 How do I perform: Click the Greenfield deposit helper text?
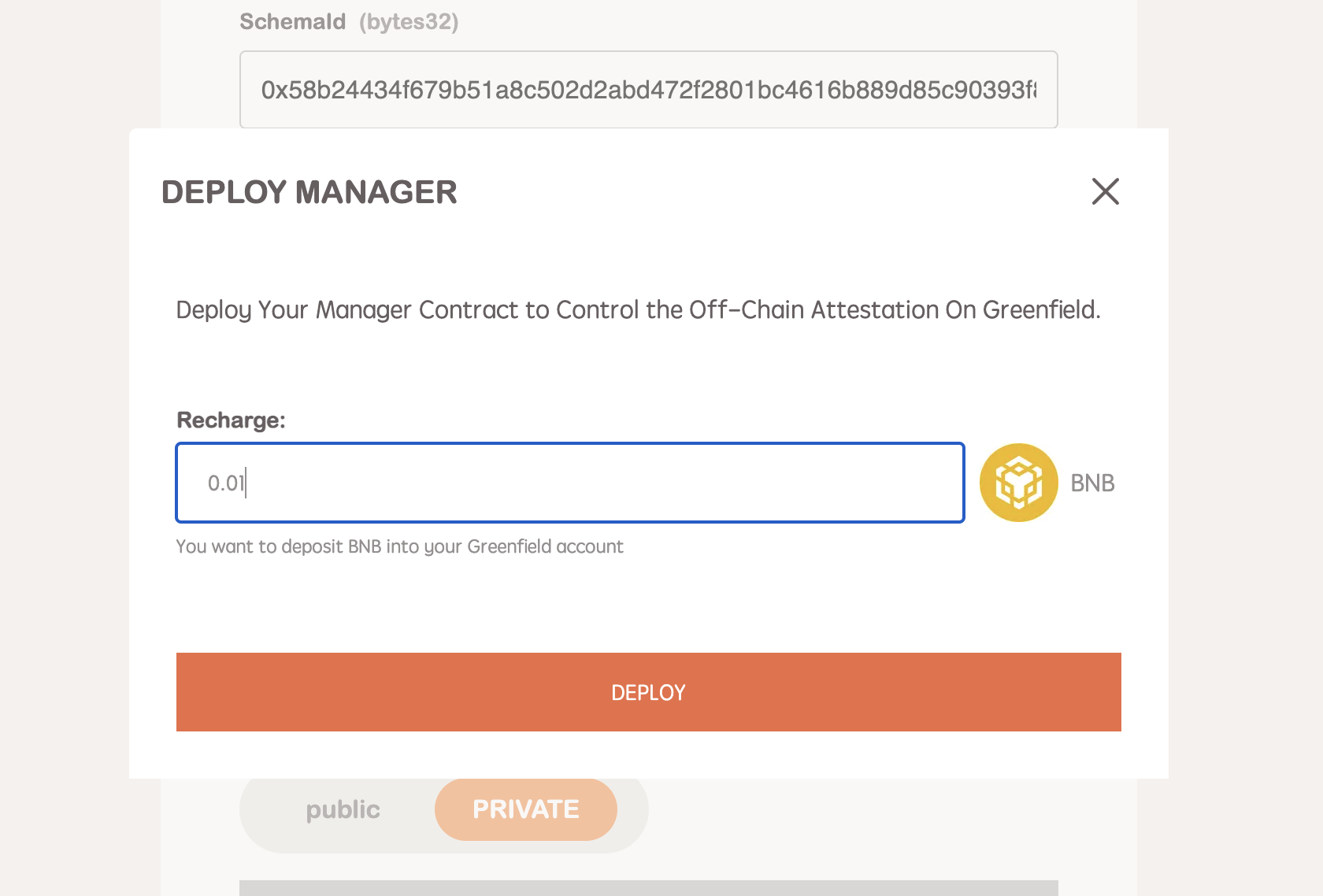399,546
